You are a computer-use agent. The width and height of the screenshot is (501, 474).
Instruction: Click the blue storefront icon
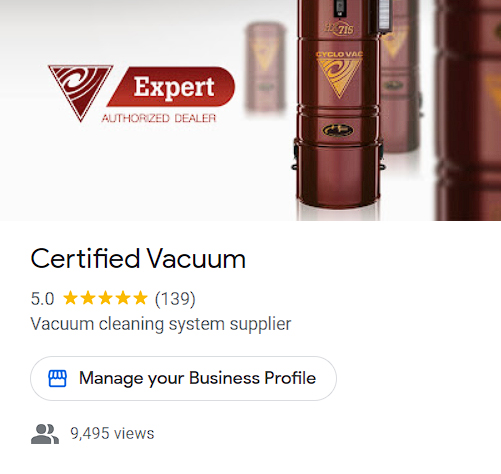pyautogui.click(x=58, y=378)
